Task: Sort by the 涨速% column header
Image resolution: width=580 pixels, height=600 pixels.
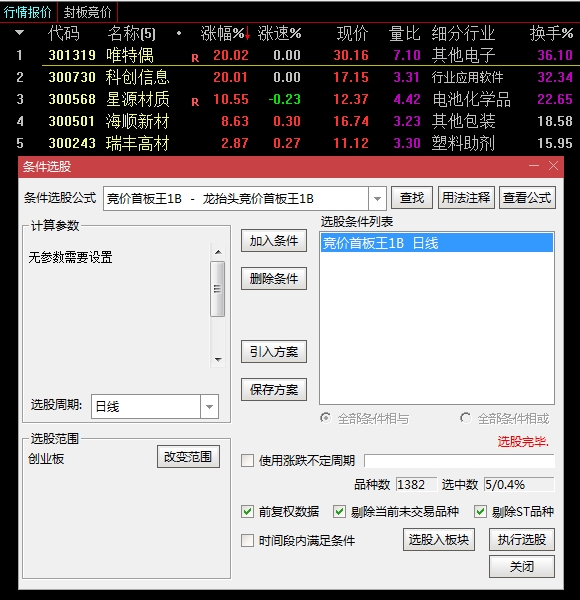Action: [279, 33]
